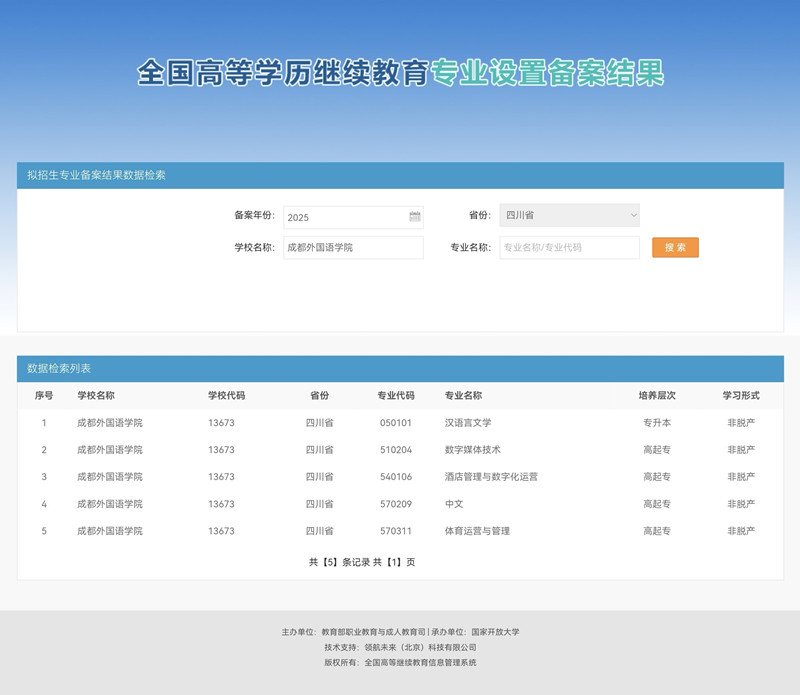Click the 专业名称/专业代码 input field
This screenshot has height=695, width=800.
tap(570, 247)
